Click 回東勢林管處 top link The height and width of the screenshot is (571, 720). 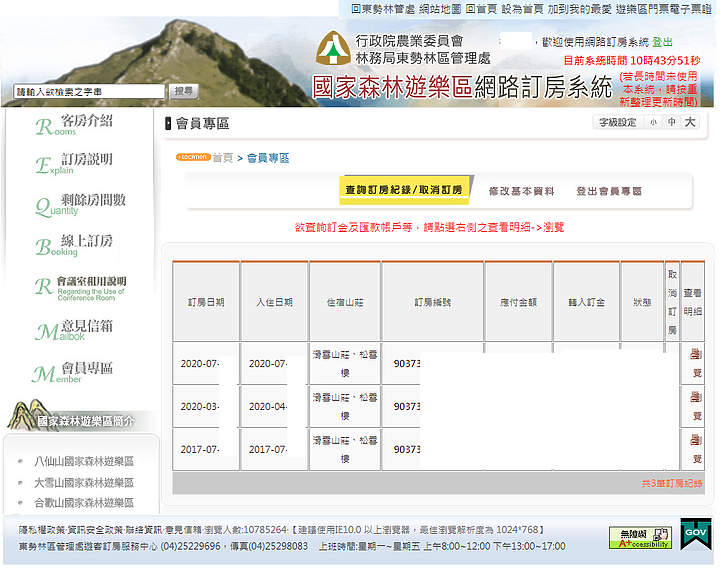coord(383,9)
